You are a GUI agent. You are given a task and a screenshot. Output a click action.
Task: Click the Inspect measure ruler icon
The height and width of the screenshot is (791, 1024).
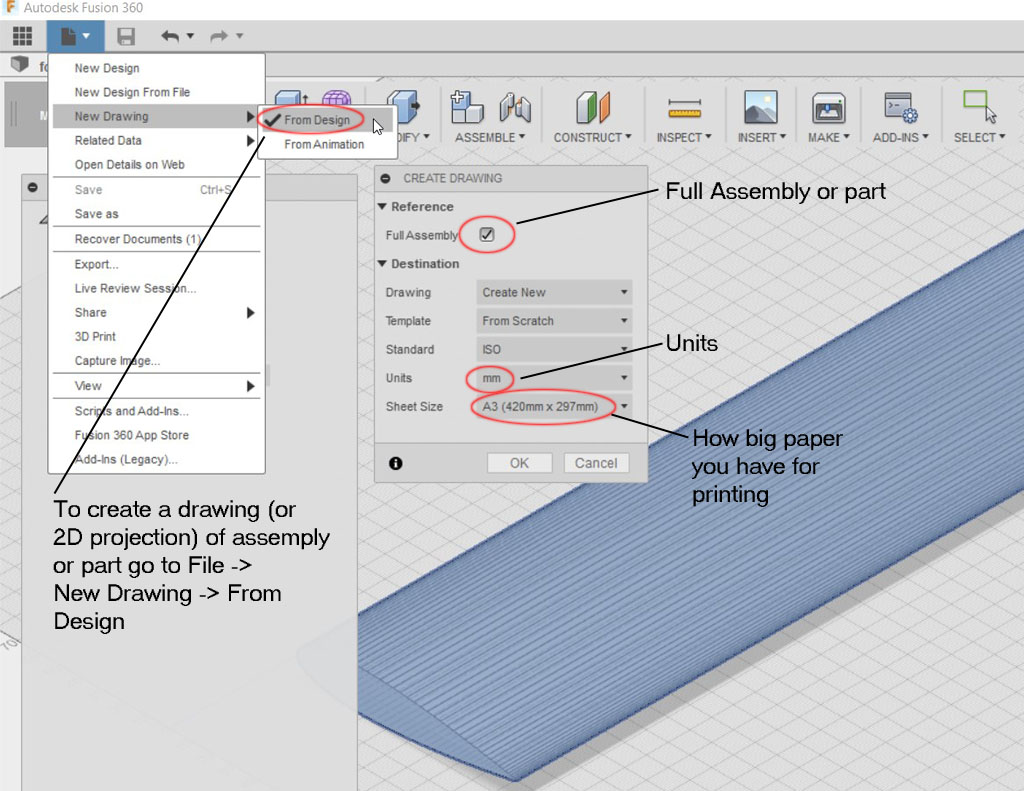tap(684, 108)
